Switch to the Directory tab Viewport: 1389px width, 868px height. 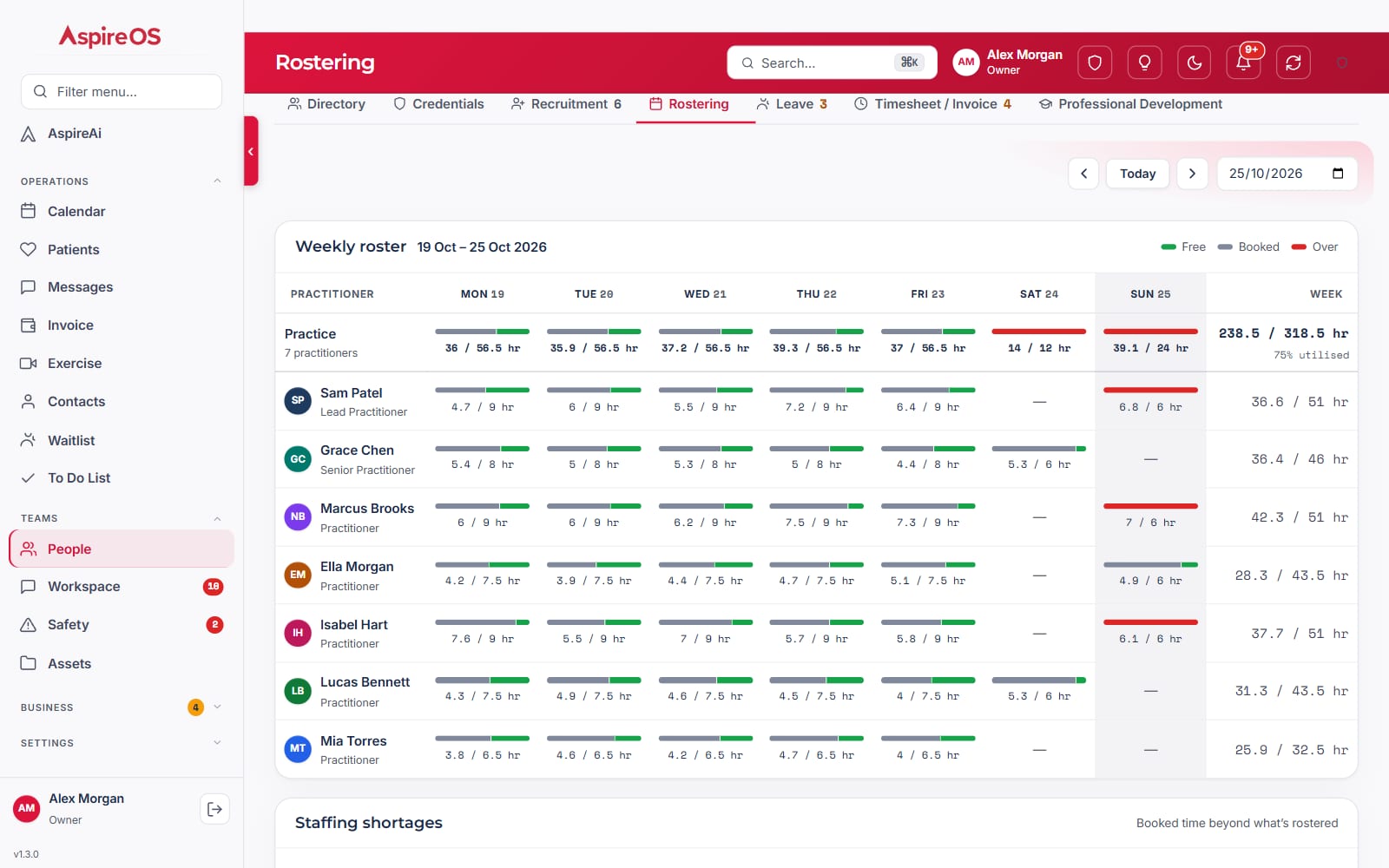[x=326, y=104]
